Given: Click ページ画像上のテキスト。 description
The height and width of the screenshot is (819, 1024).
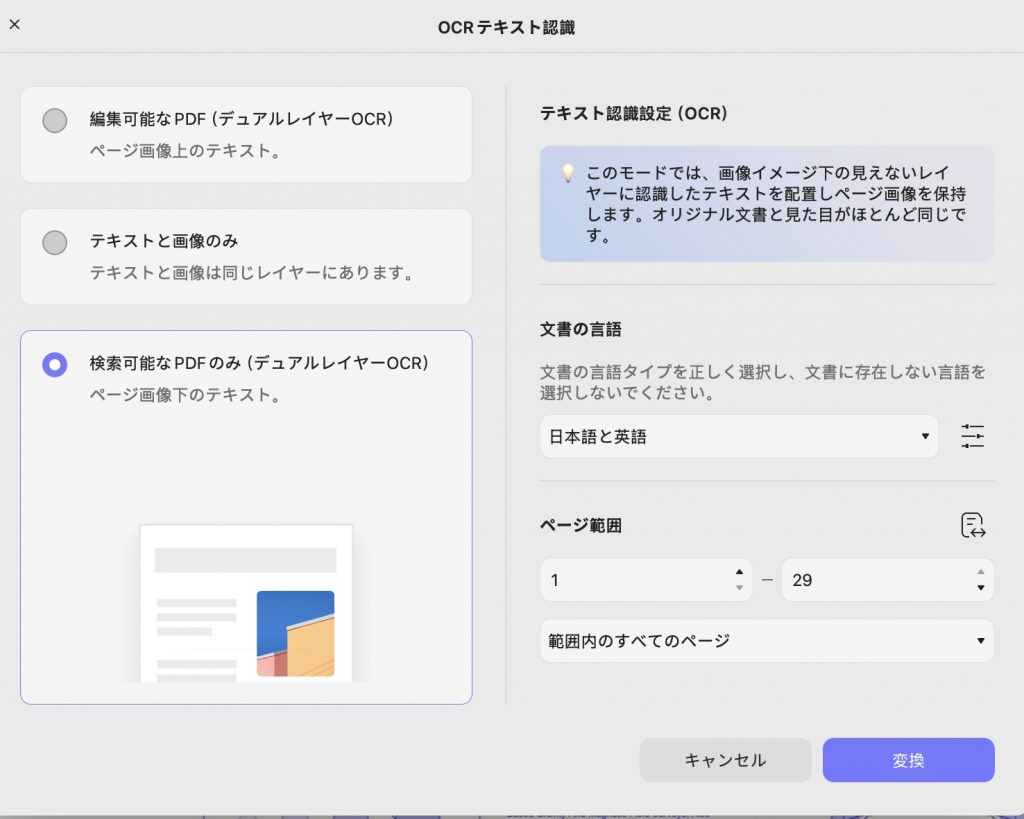Looking at the screenshot, I should pos(186,151).
